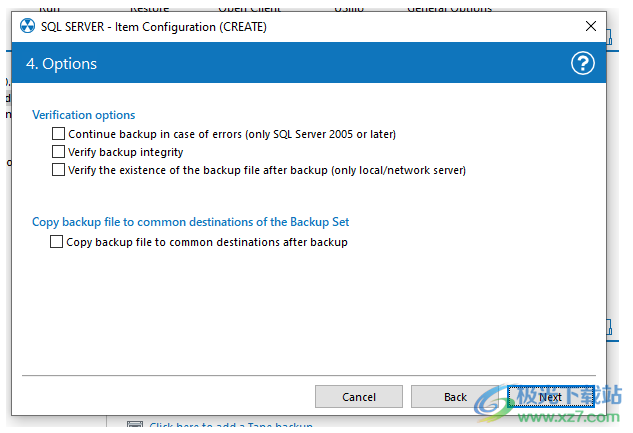Click the '4. Options' step header
Image resolution: width=633 pixels, height=433 pixels.
click(x=62, y=64)
